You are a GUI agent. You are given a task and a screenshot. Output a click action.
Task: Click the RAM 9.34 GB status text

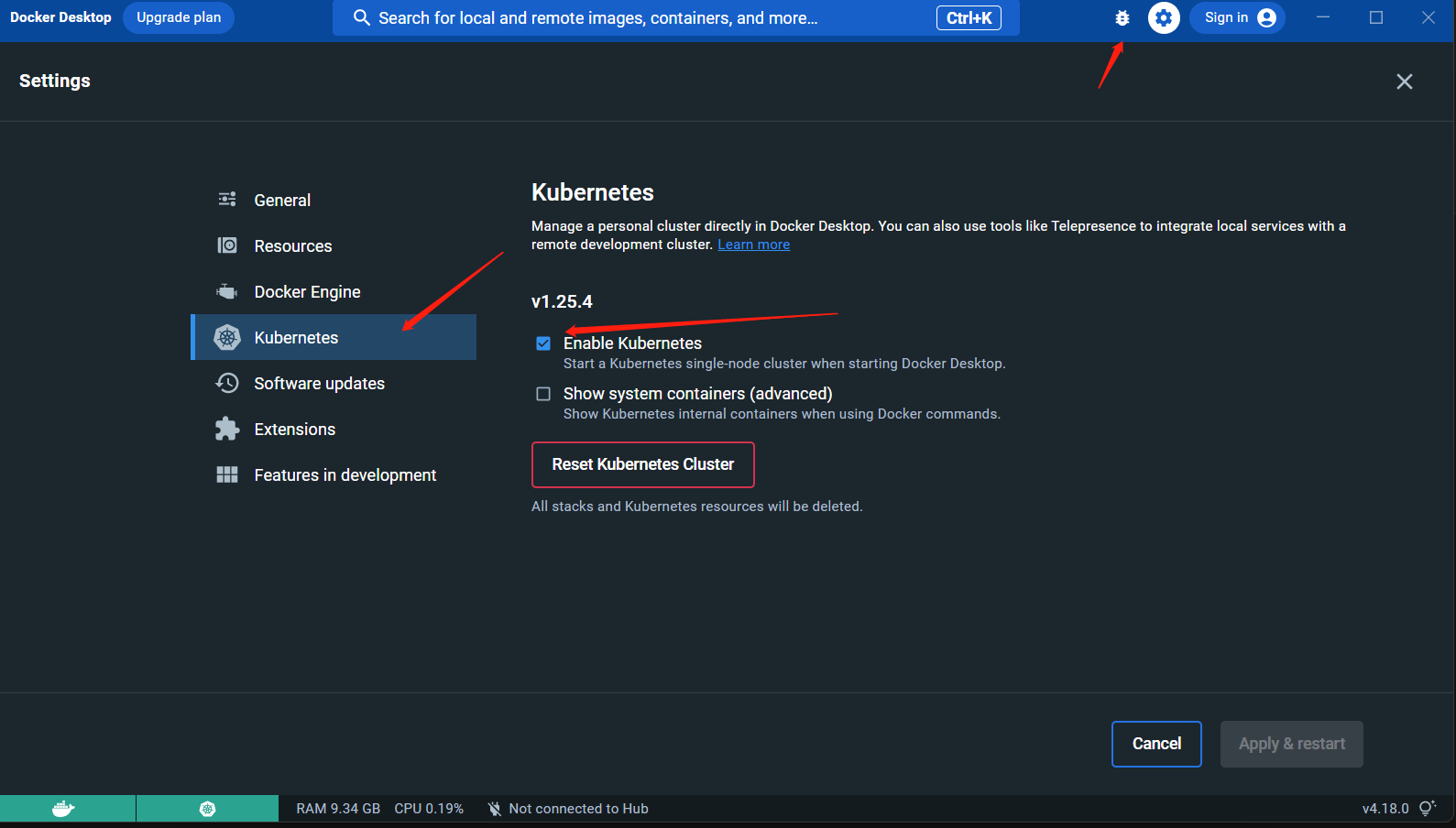(x=338, y=809)
